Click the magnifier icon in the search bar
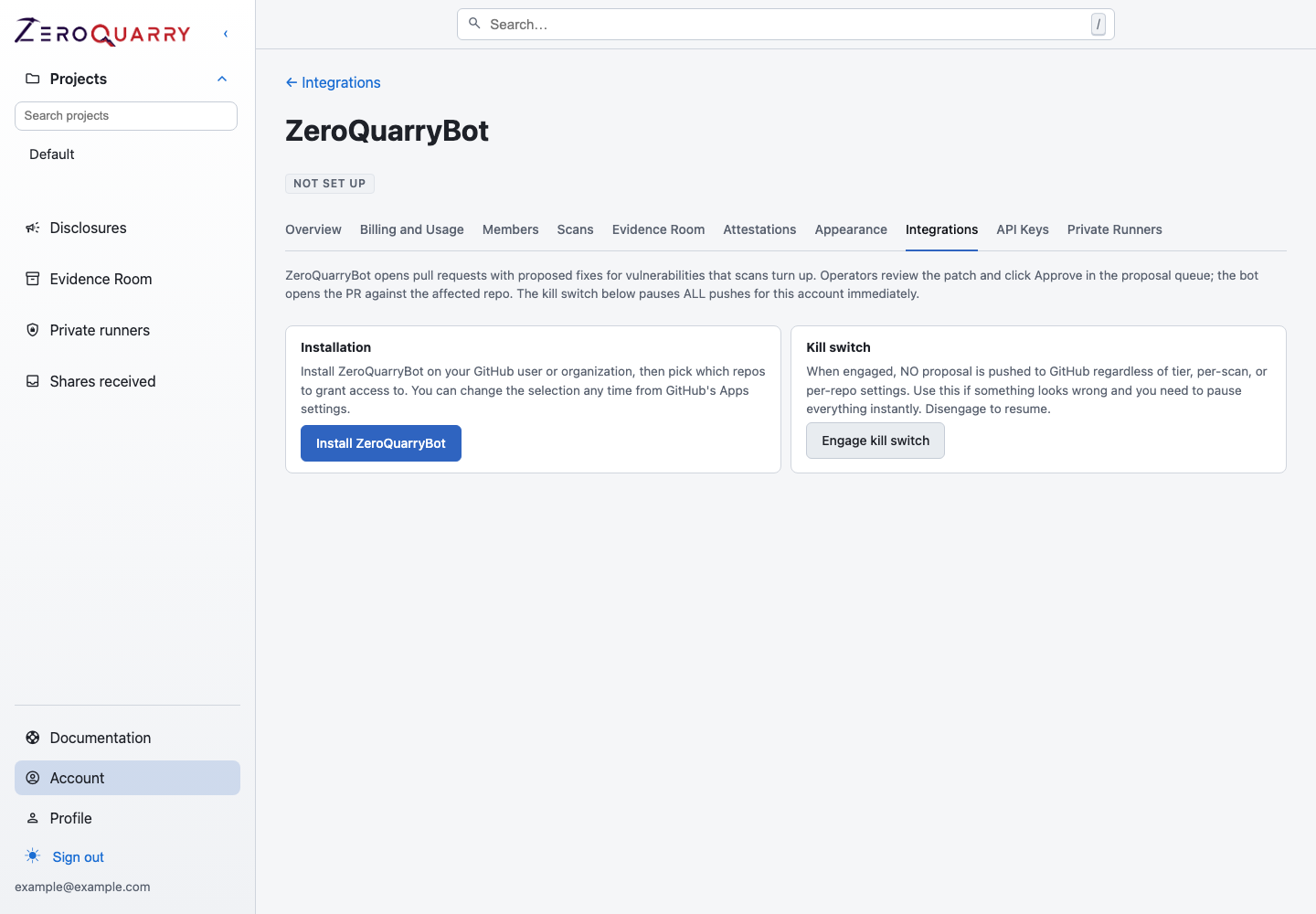The width and height of the screenshot is (1316, 914). [474, 24]
